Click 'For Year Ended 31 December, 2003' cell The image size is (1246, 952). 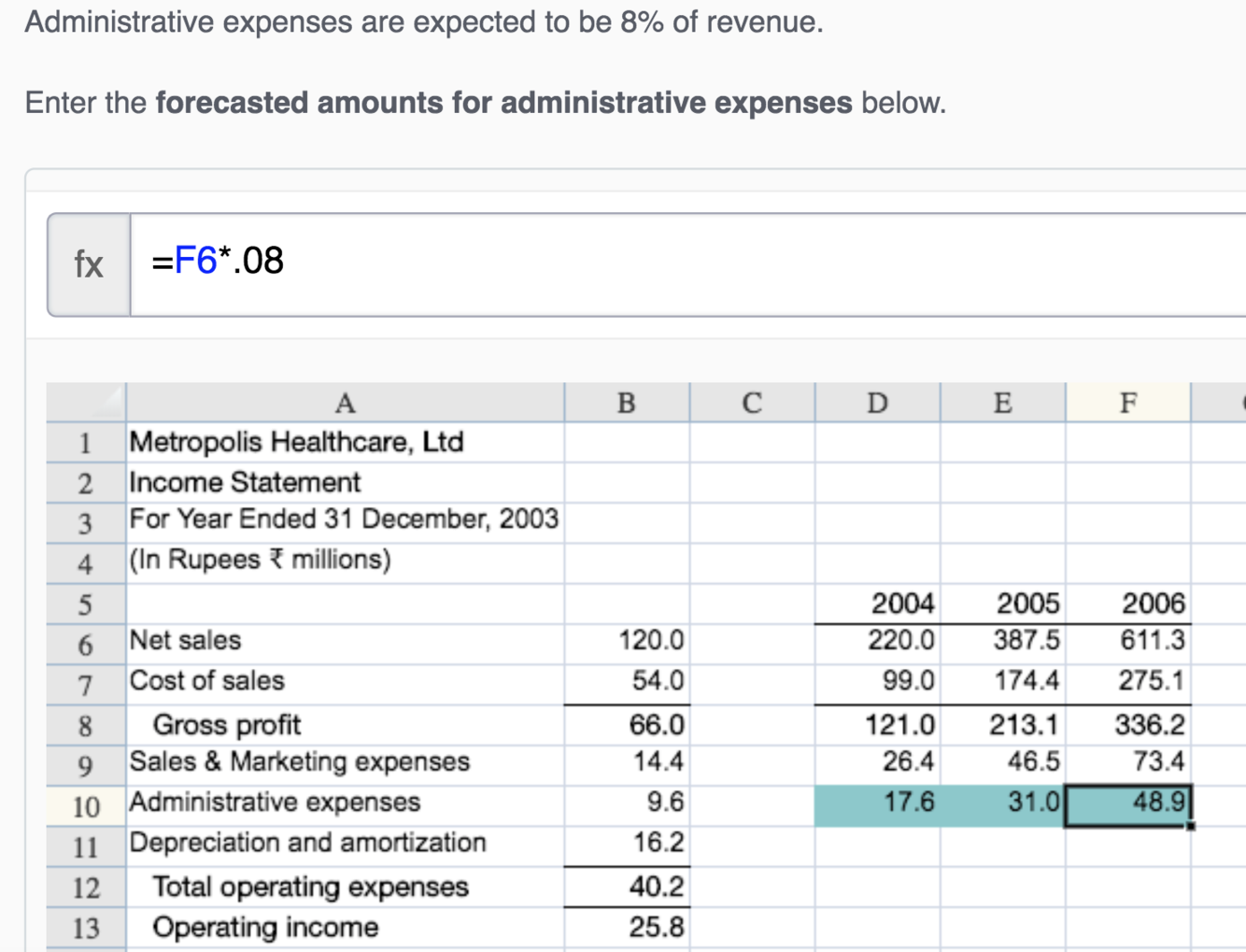pos(345,522)
